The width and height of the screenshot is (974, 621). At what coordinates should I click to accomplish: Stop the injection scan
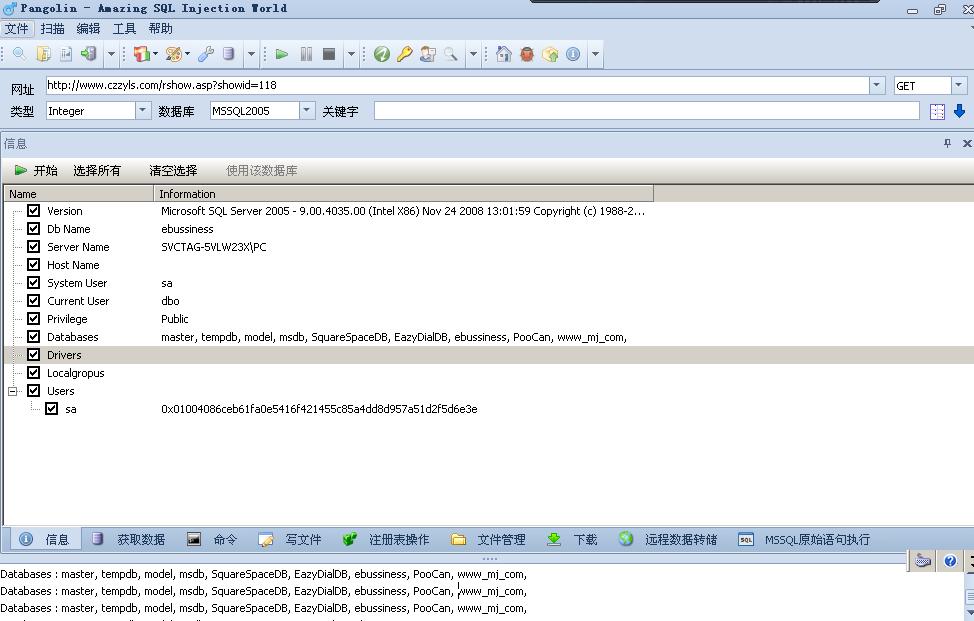tap(329, 54)
